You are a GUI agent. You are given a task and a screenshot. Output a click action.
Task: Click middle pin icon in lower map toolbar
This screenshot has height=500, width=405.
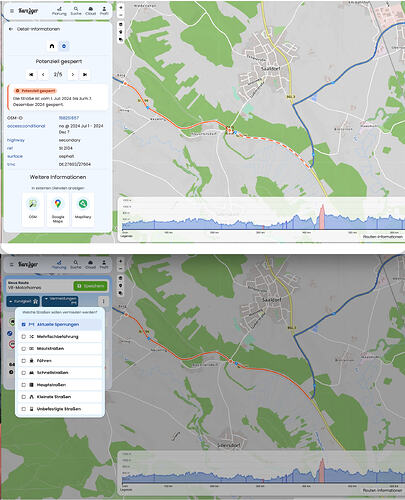121,286
